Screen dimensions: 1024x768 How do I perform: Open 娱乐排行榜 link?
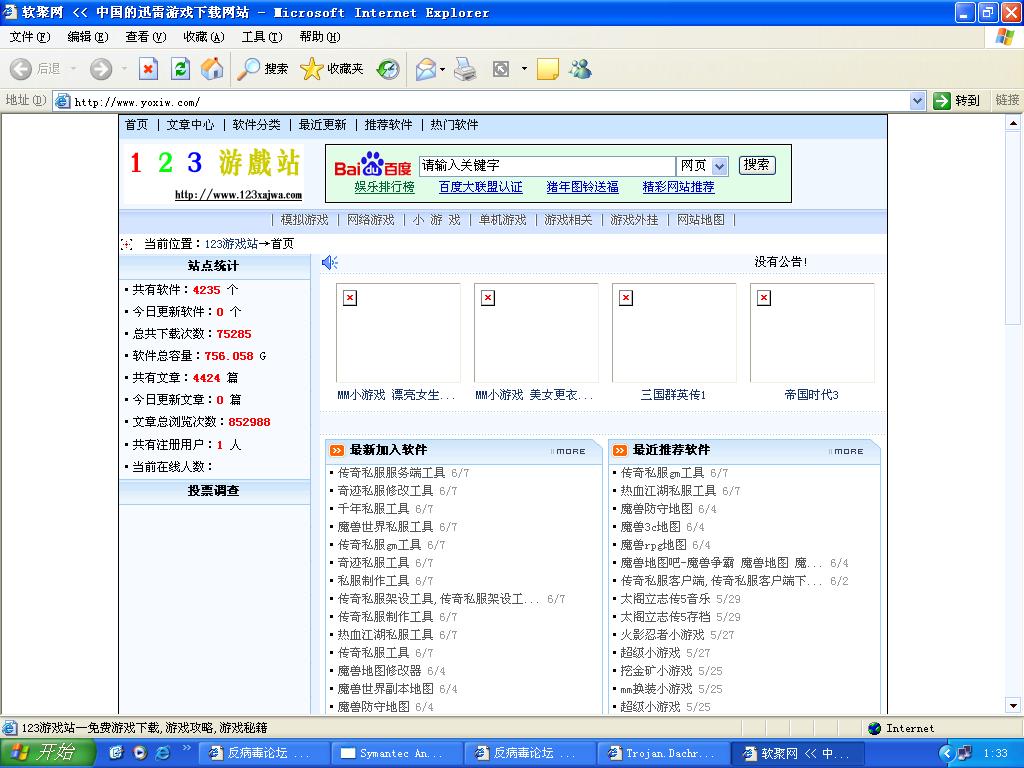384,187
